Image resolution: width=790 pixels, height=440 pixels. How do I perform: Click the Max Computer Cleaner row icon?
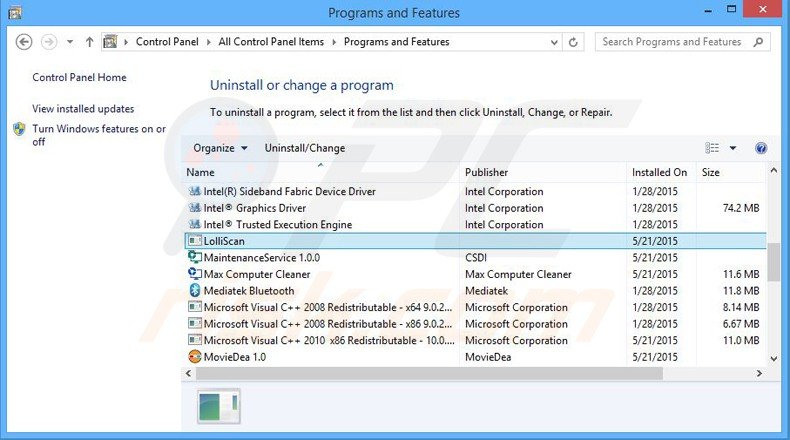(194, 274)
